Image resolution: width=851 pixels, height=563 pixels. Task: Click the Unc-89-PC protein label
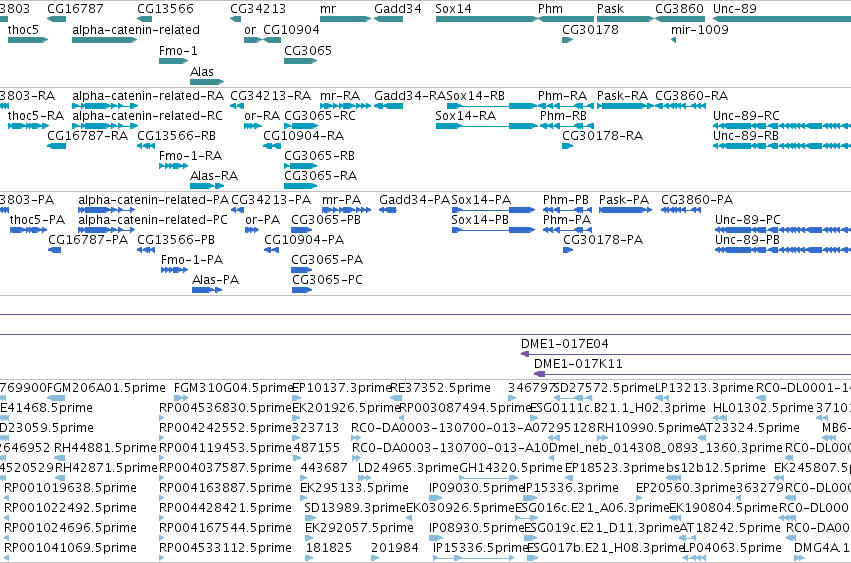pyautogui.click(x=747, y=220)
